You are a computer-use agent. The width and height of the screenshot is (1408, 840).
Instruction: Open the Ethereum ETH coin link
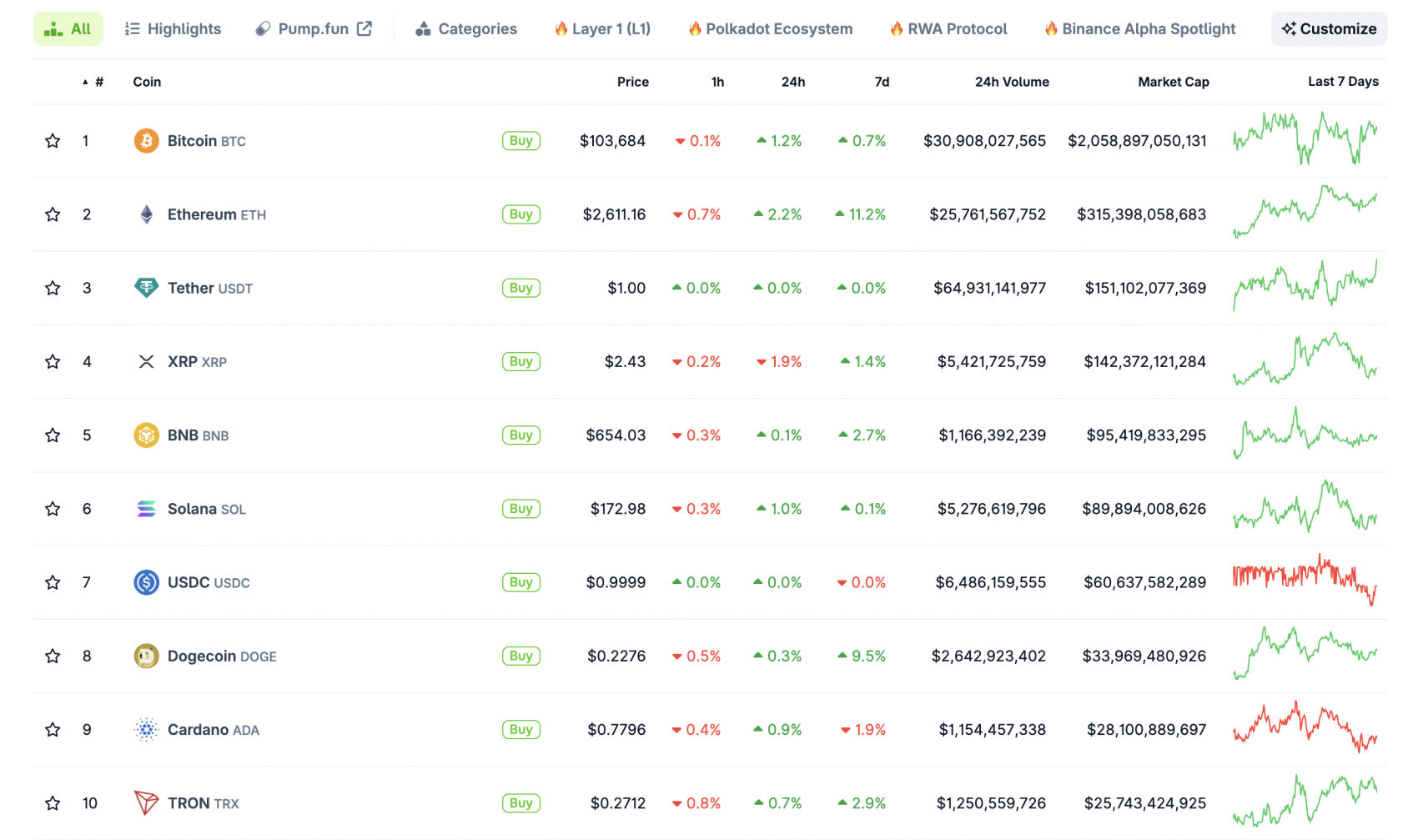point(217,214)
